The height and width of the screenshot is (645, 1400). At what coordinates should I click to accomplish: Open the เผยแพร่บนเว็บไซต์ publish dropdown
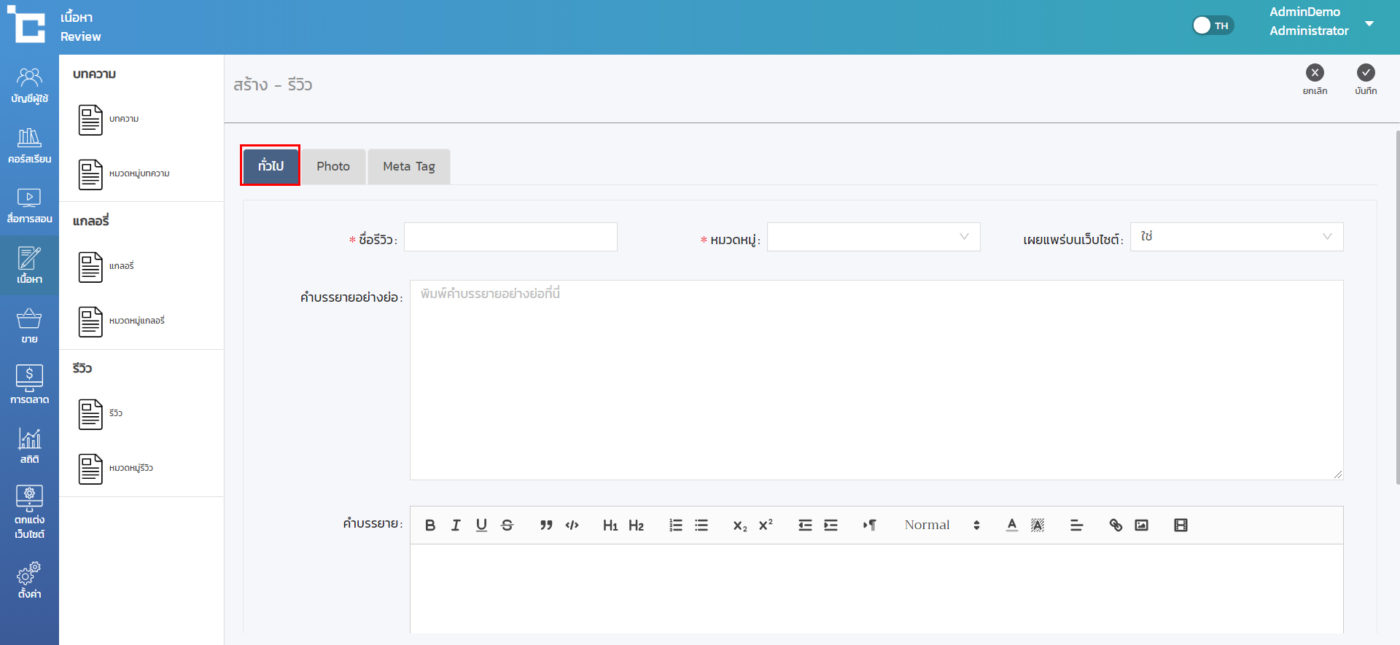click(x=1236, y=237)
